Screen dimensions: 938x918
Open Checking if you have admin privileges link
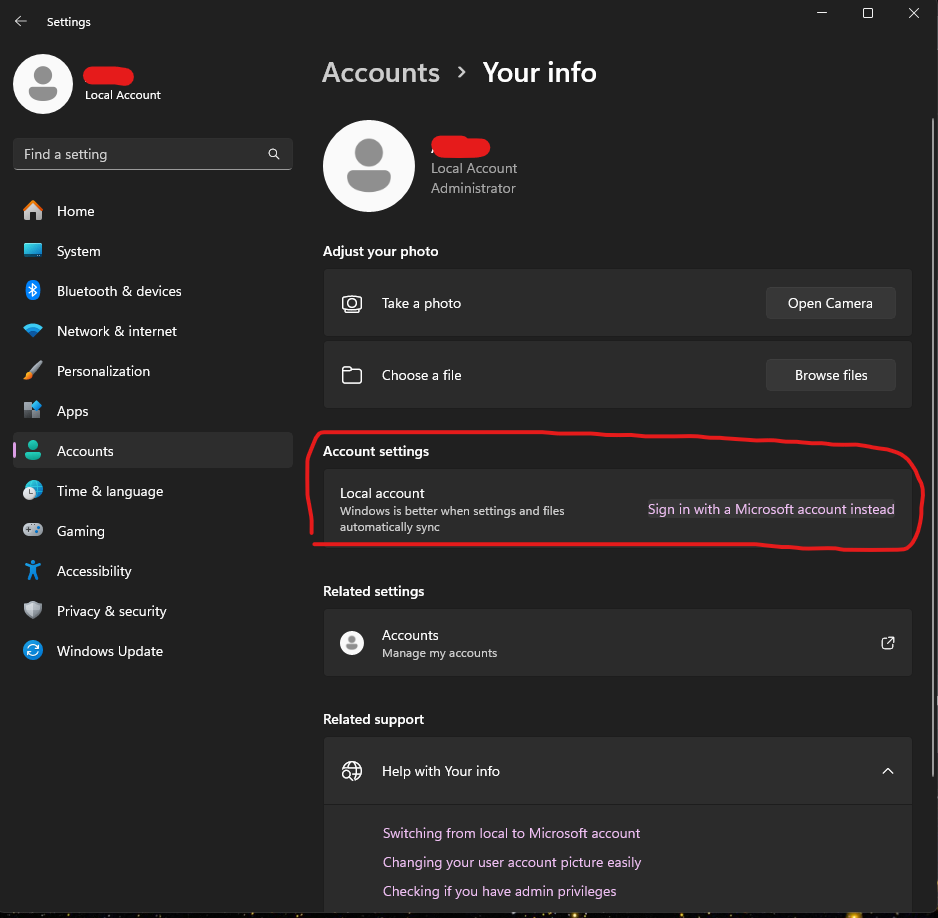pyautogui.click(x=500, y=890)
